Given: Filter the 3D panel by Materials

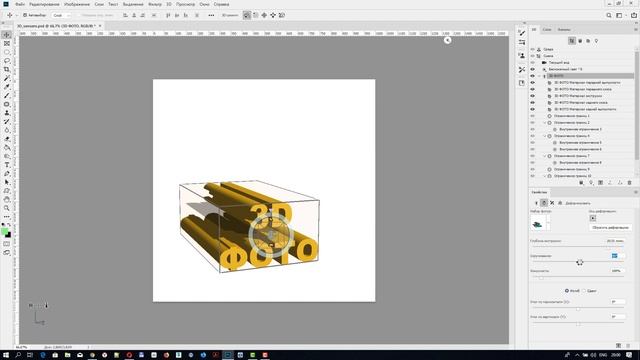Looking at the screenshot, I should (x=588, y=41).
